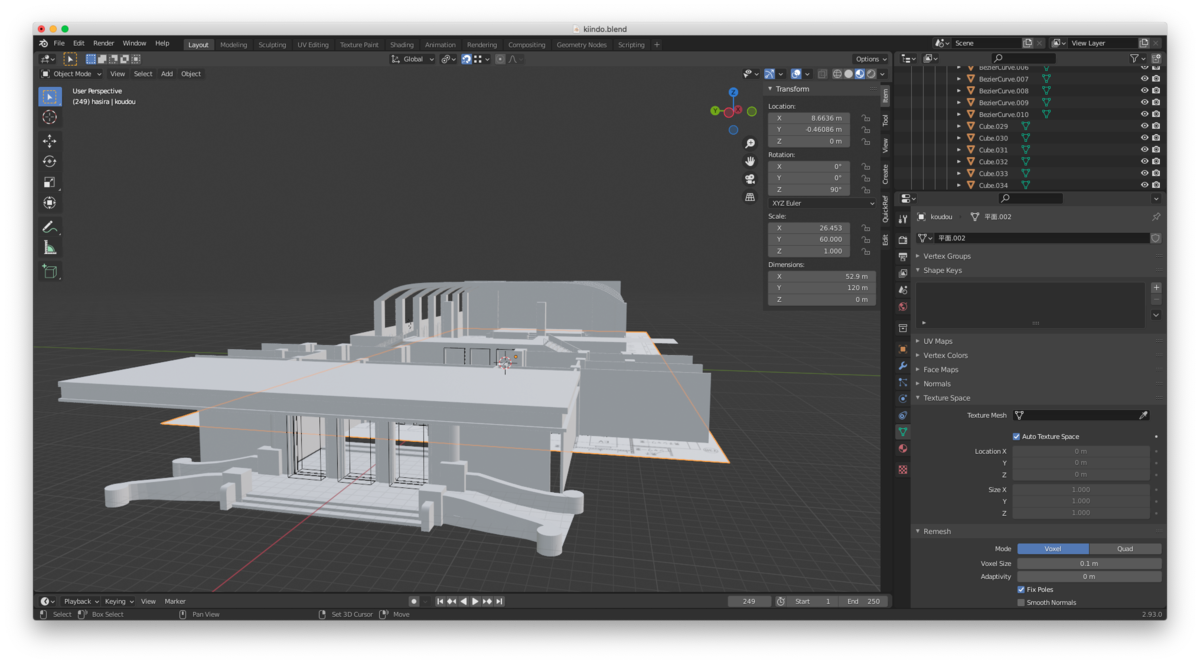1200x664 pixels.
Task: Uncheck Auto Texture Space
Action: coord(1016,436)
